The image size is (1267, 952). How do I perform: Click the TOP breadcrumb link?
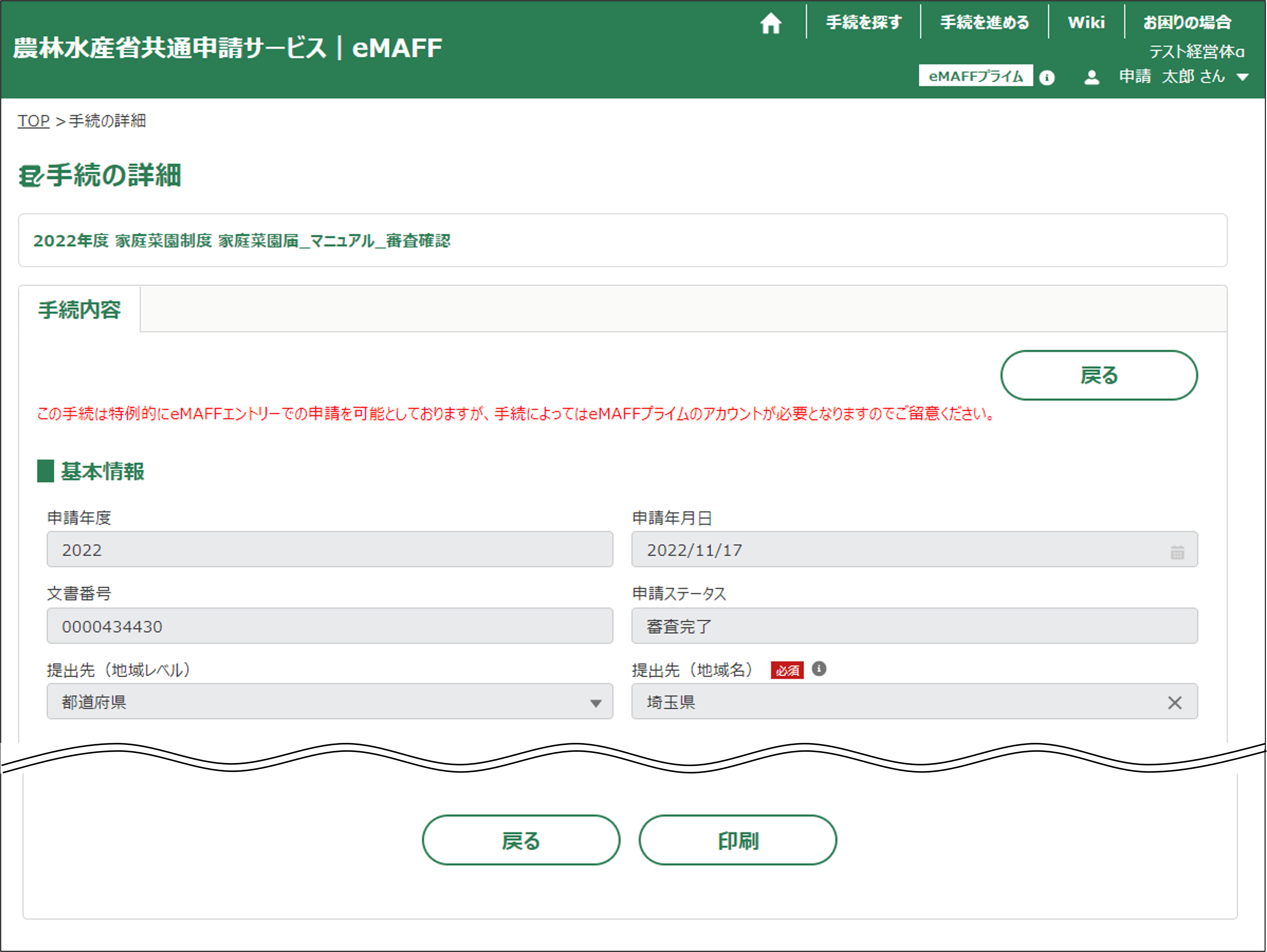(x=33, y=121)
